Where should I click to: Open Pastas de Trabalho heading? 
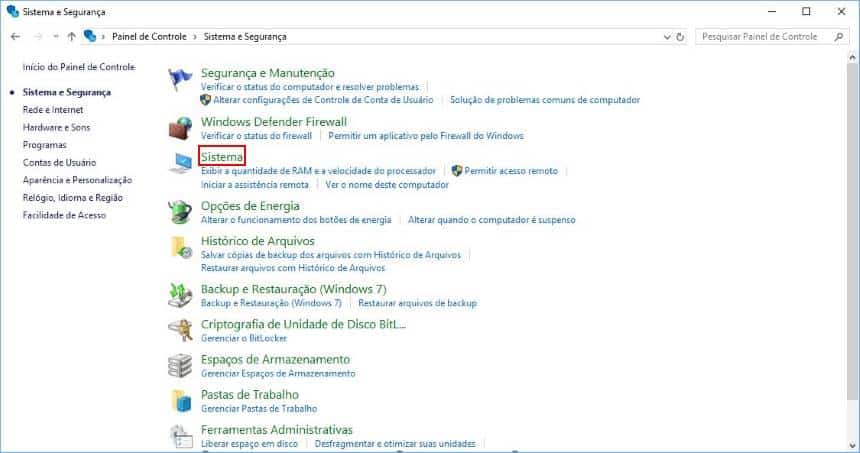click(x=250, y=394)
